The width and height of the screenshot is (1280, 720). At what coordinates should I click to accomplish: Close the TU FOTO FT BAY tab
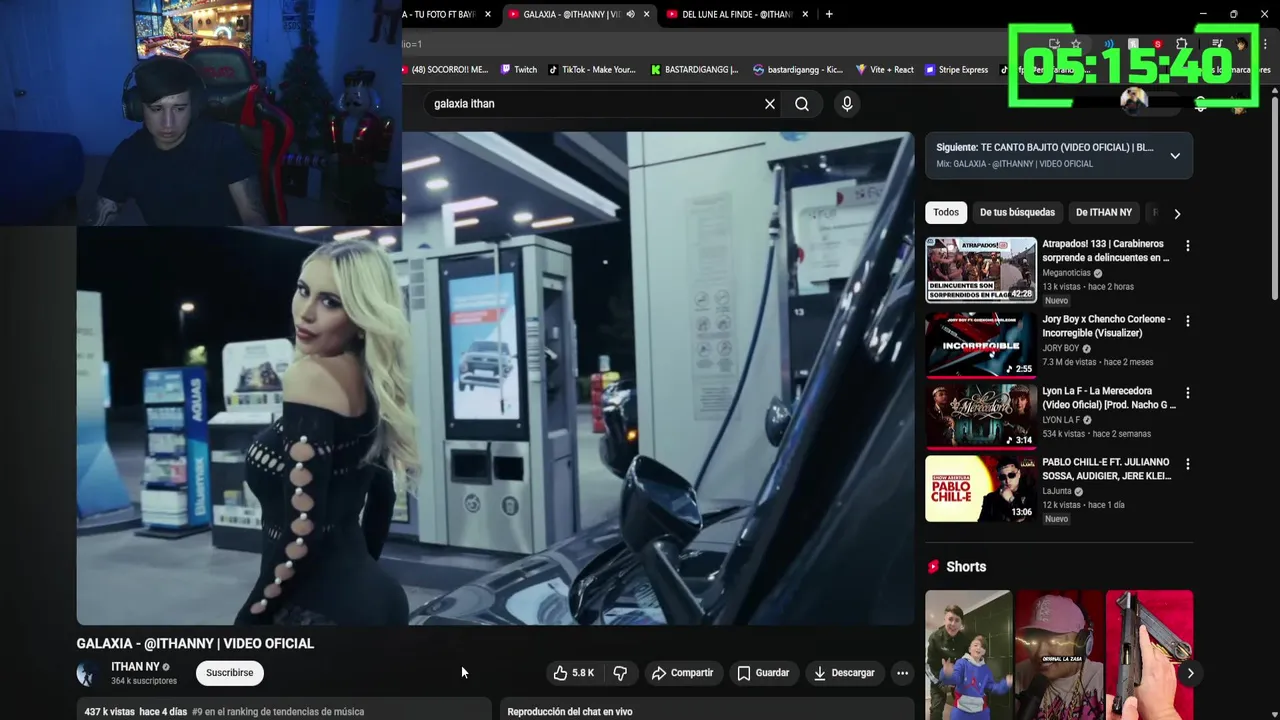click(488, 14)
